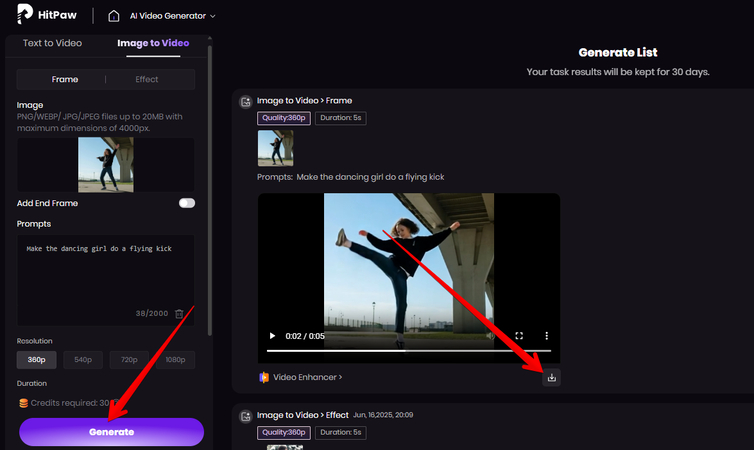The image size is (754, 450).
Task: Play the generated flying kick video
Action: pos(272,336)
